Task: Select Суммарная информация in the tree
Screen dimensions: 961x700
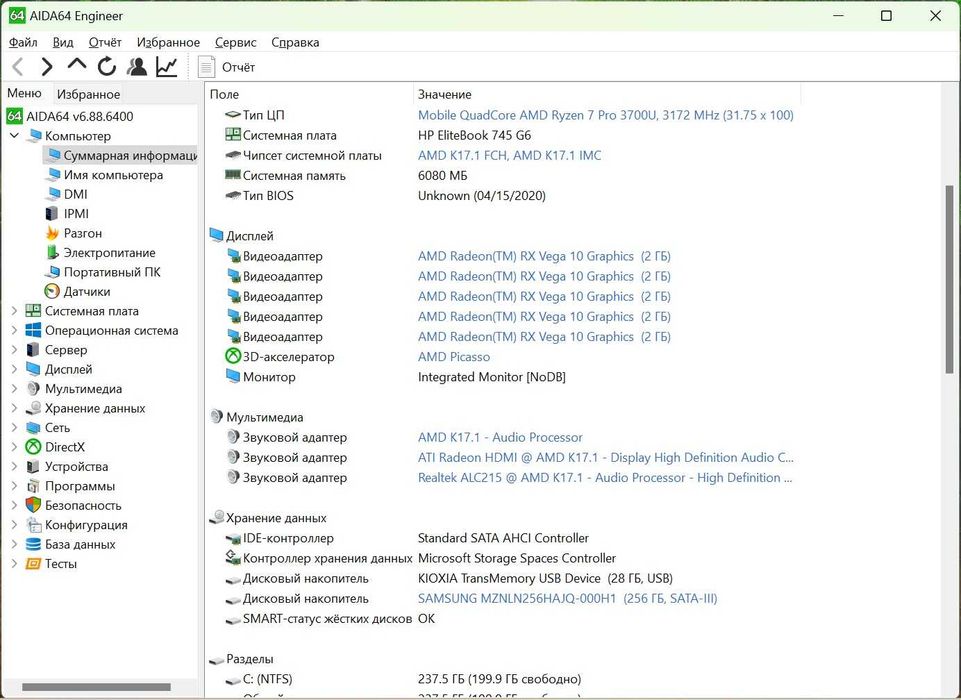Action: pos(120,155)
